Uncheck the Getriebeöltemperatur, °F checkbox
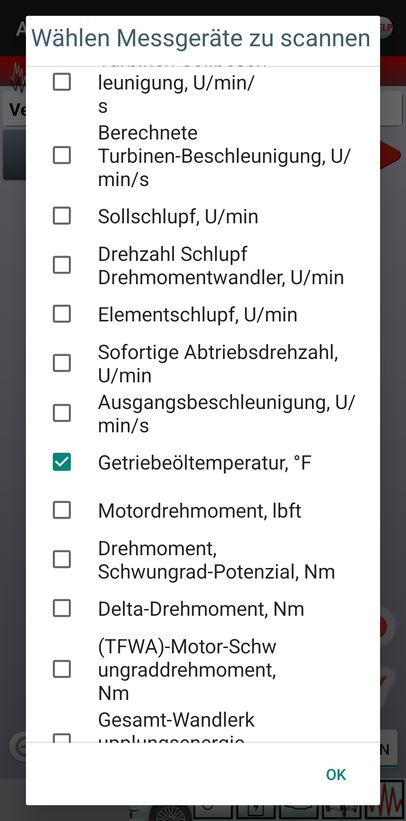406x821 pixels. [62, 462]
